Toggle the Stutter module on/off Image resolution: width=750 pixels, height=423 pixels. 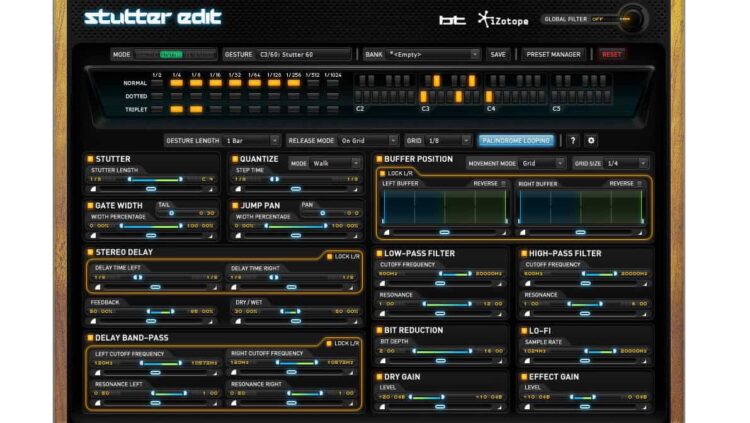pos(90,159)
